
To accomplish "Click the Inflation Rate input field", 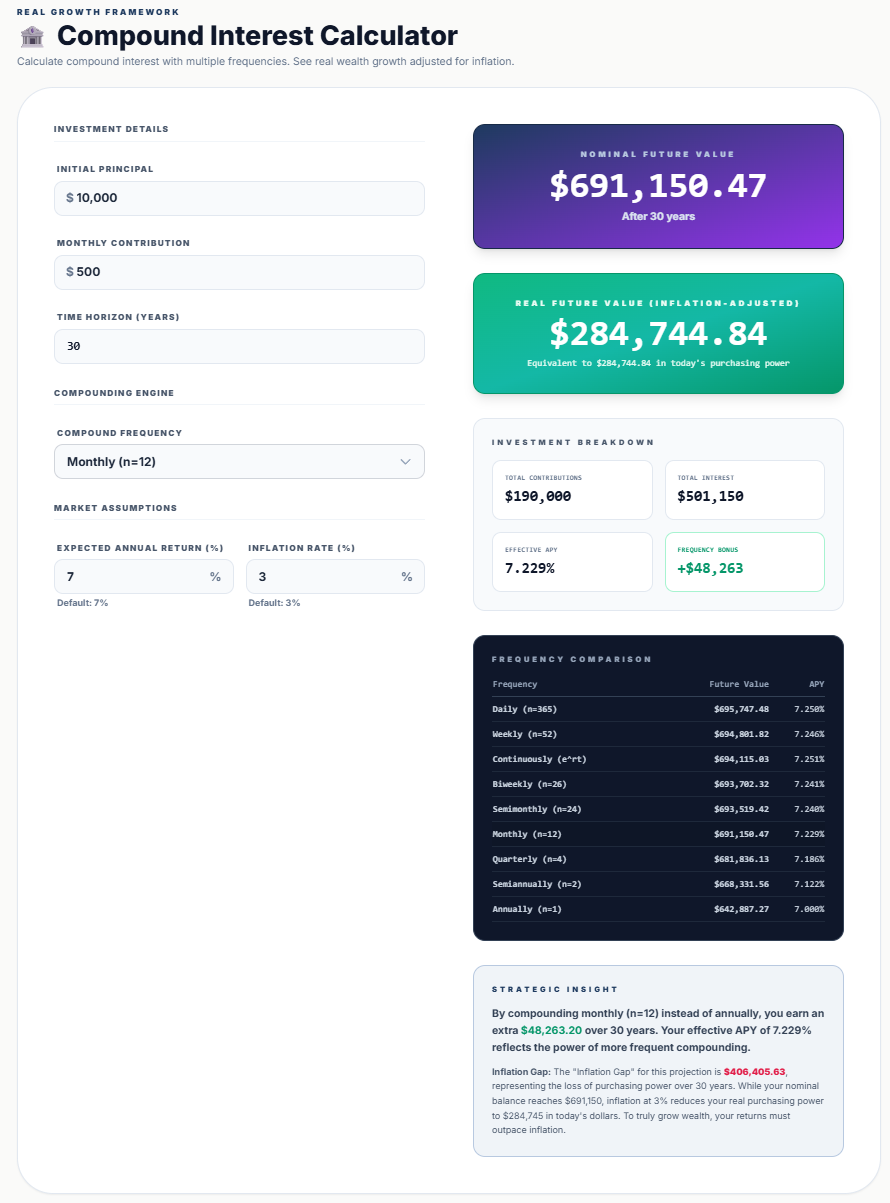I will coord(335,576).
